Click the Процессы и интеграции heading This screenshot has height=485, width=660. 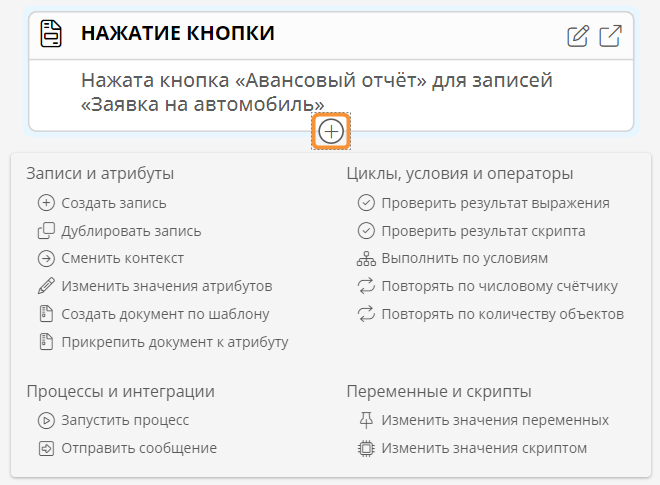pyautogui.click(x=120, y=392)
